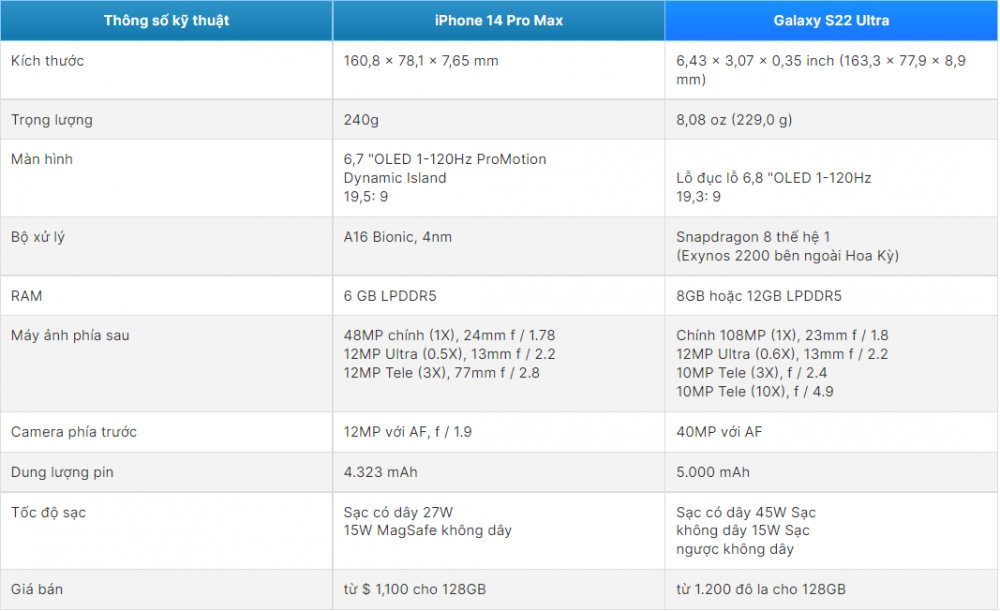Select the "8GB hoặc 12GB LPDDR5" cell
Viewport: 1000px width, 611px height.
pos(759,296)
